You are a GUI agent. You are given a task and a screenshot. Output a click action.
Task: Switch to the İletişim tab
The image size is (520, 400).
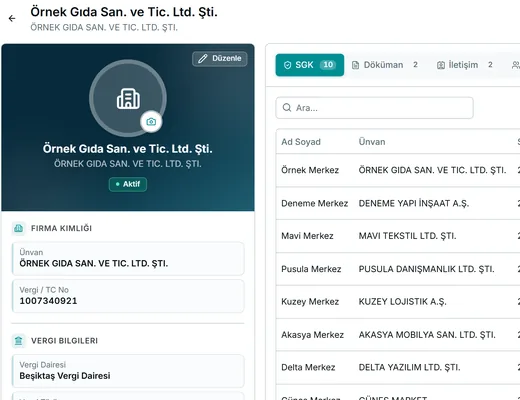[x=464, y=65]
